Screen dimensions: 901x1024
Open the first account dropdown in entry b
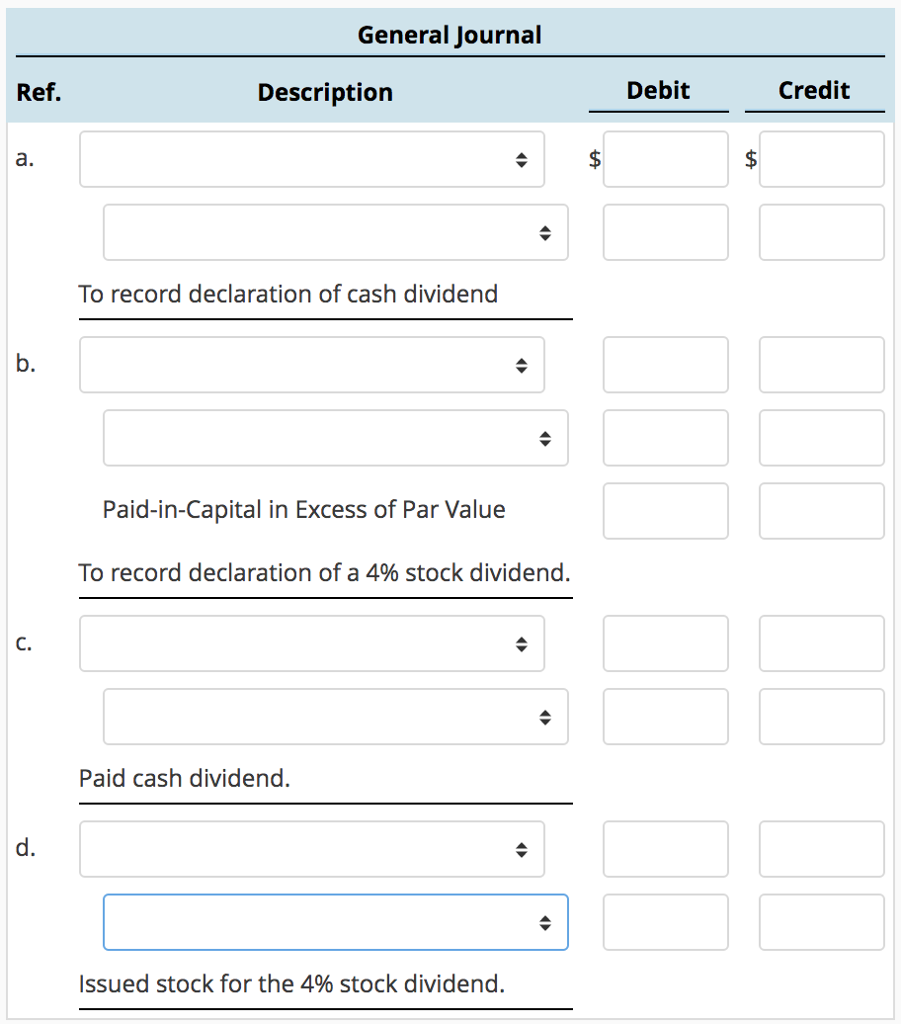pos(311,364)
